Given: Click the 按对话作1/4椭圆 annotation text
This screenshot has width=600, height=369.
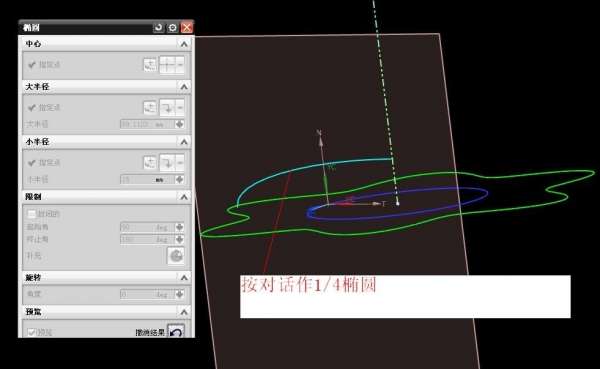Looking at the screenshot, I should point(308,285).
